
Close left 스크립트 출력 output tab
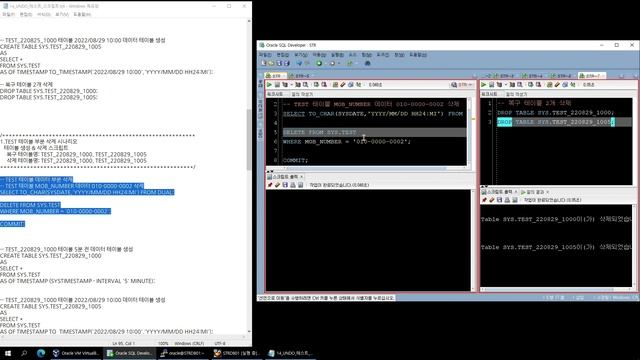(302, 177)
